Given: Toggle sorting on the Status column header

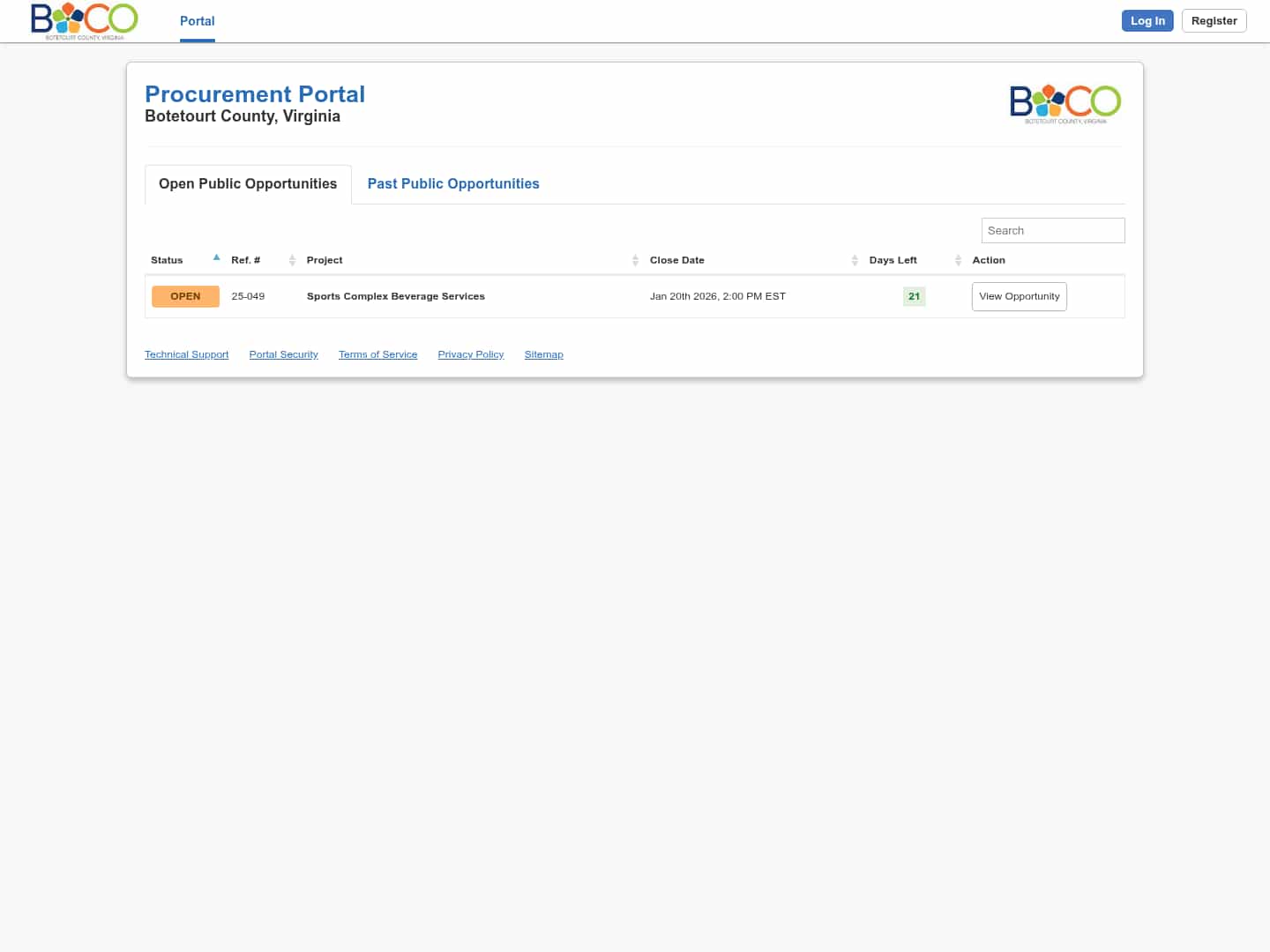Looking at the screenshot, I should point(167,260).
